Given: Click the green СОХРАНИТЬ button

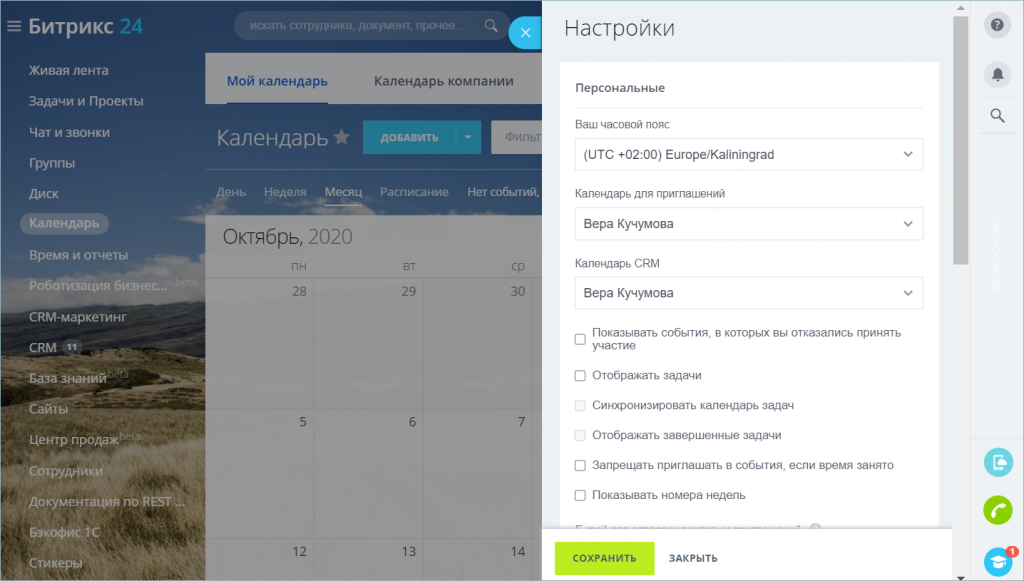Looking at the screenshot, I should point(604,558).
